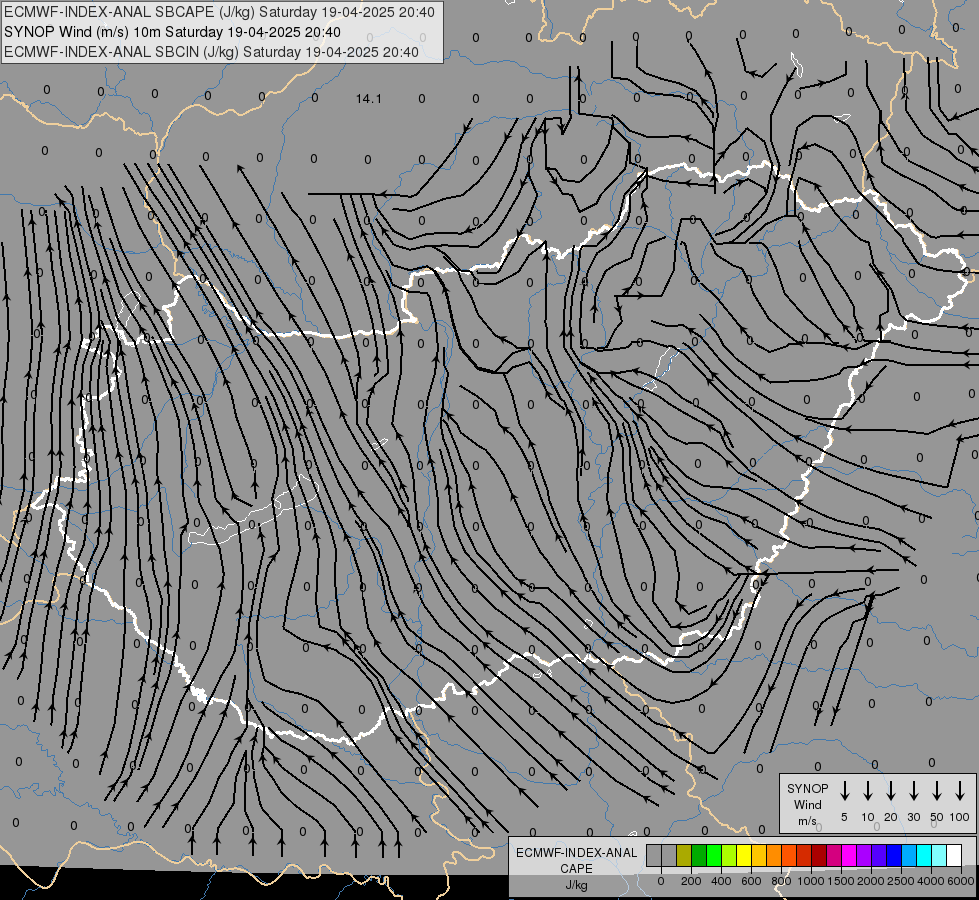Click the wind legend arrow above 5
This screenshot has height=900, width=979.
click(x=844, y=791)
